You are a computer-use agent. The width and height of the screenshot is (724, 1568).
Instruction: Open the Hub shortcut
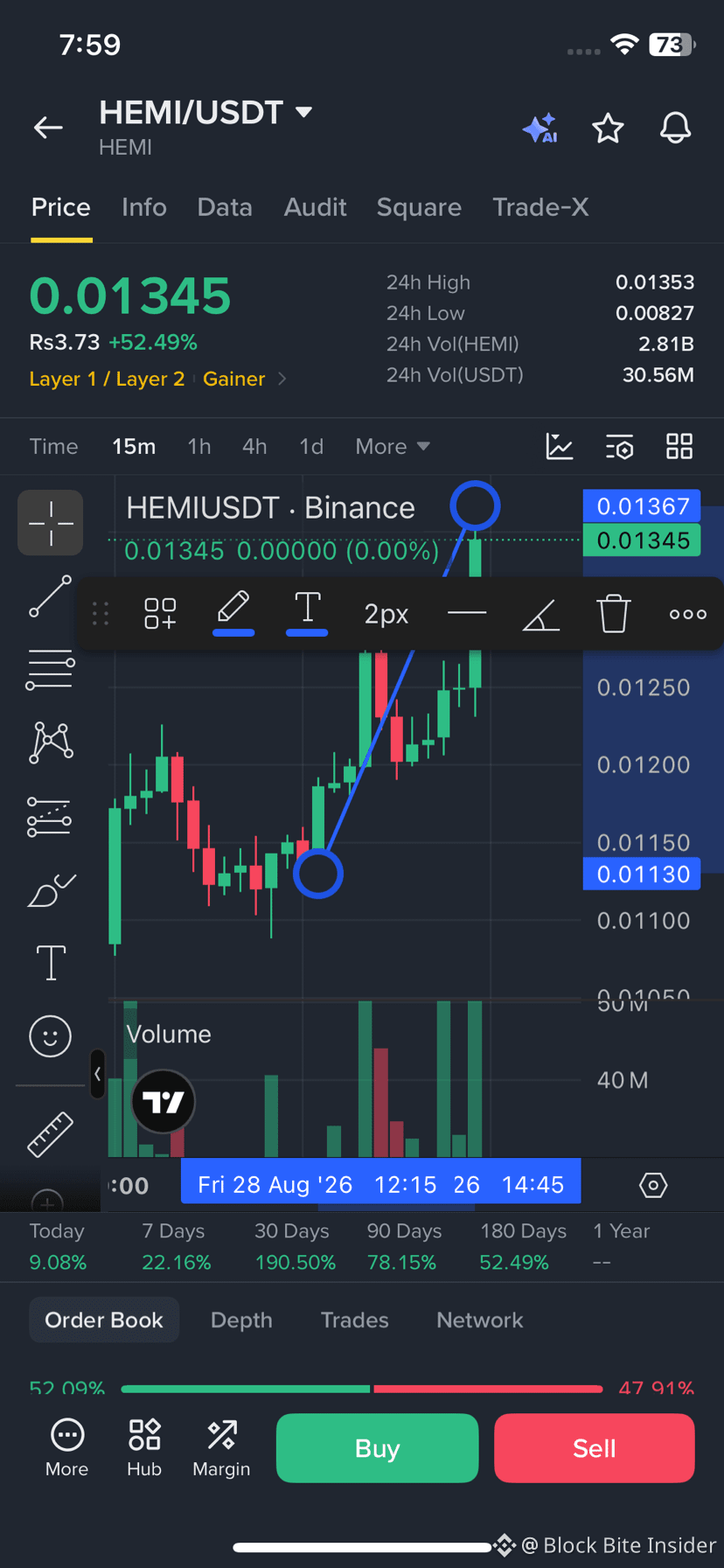(x=144, y=1448)
